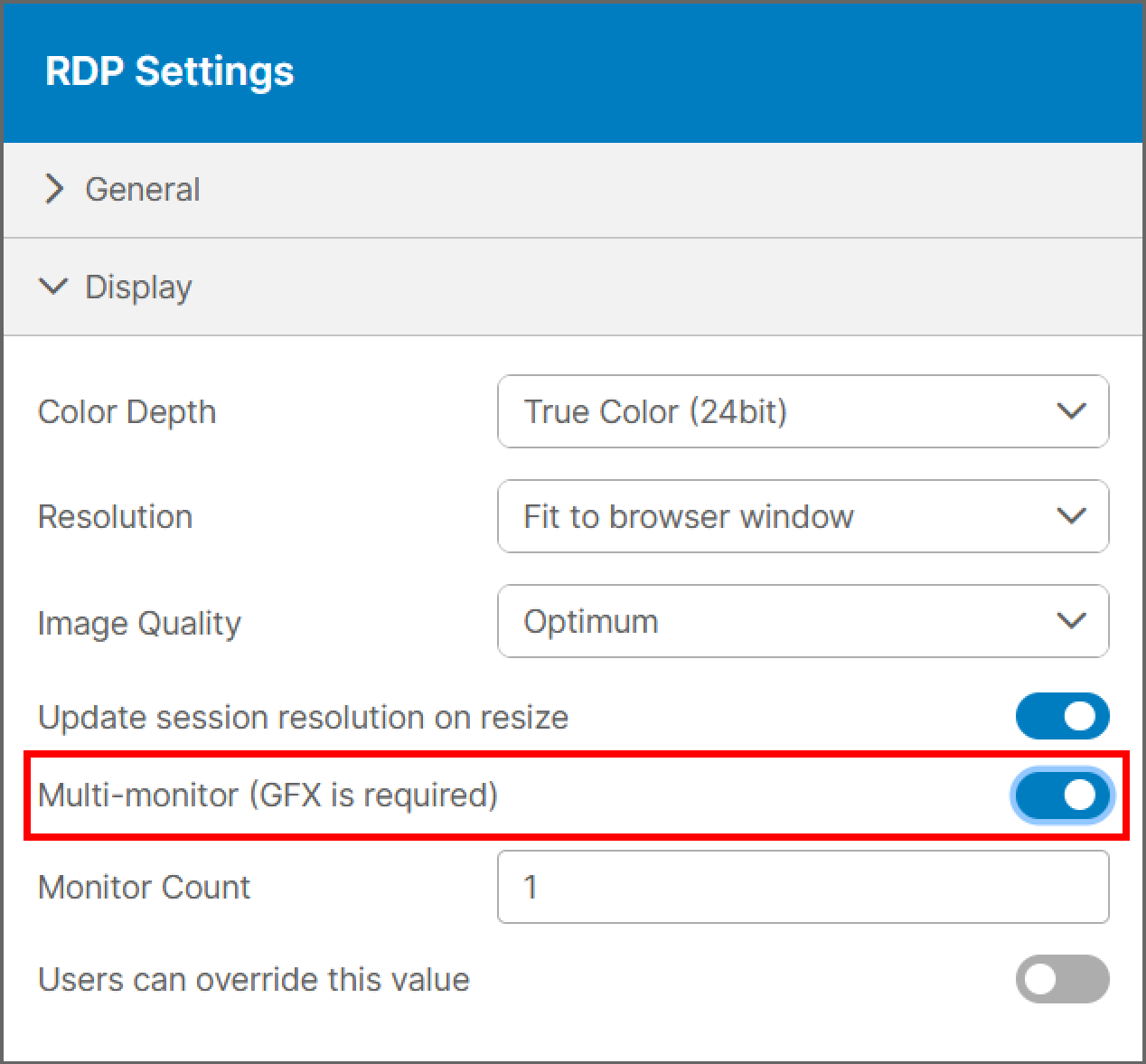This screenshot has width=1146, height=1064.
Task: Click the Monitor Count label
Action: [144, 887]
